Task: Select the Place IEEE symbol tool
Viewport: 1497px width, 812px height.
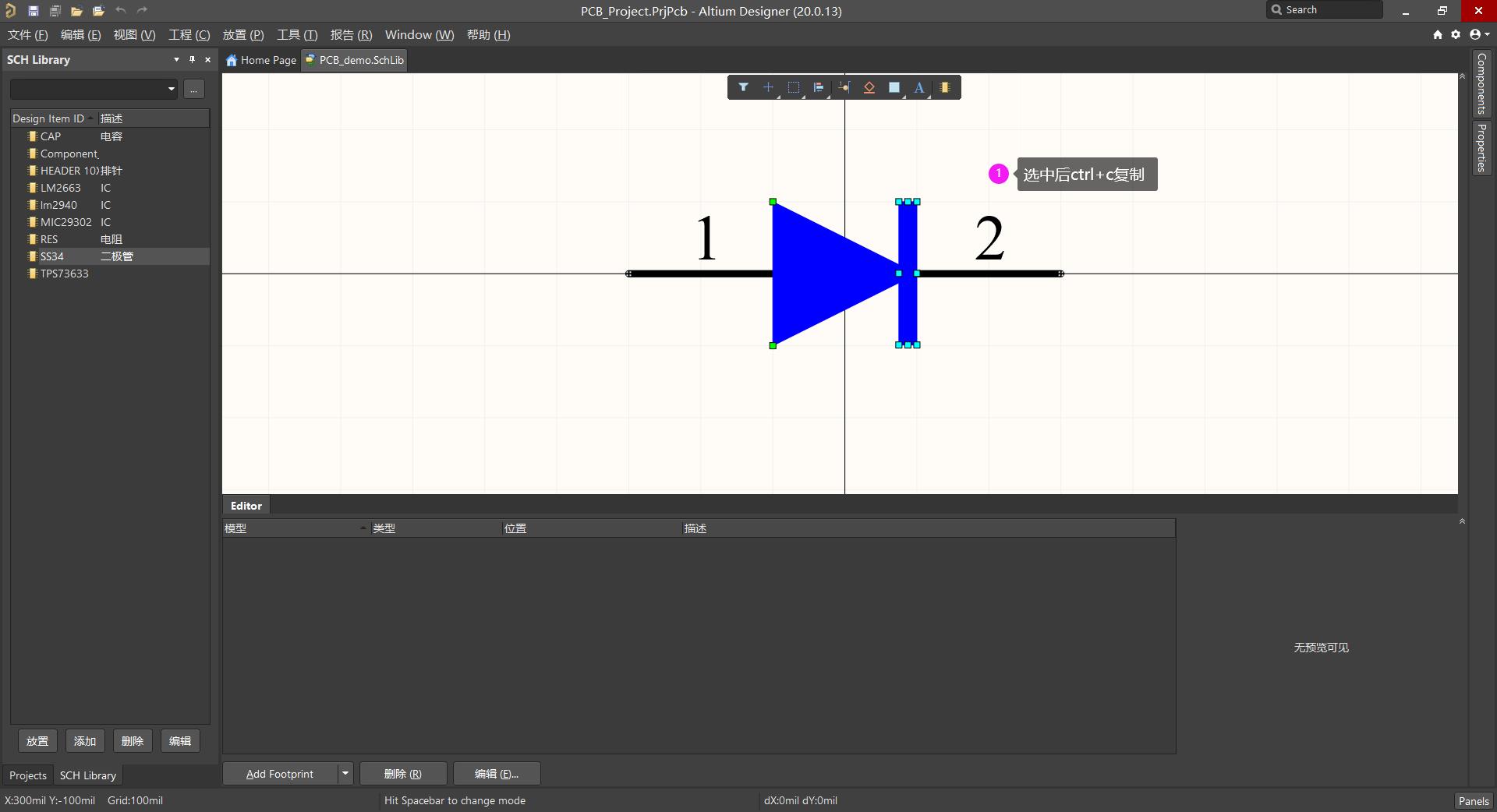Action: (x=869, y=87)
